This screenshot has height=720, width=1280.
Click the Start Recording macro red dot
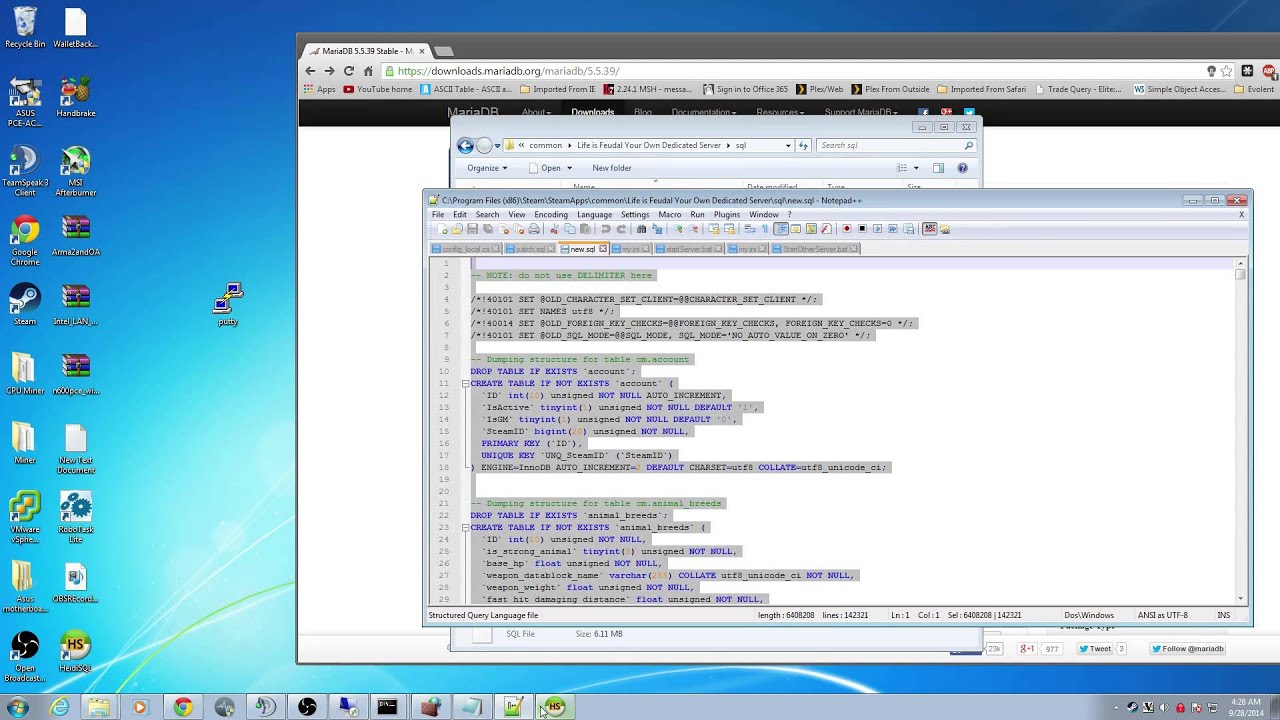click(x=847, y=228)
